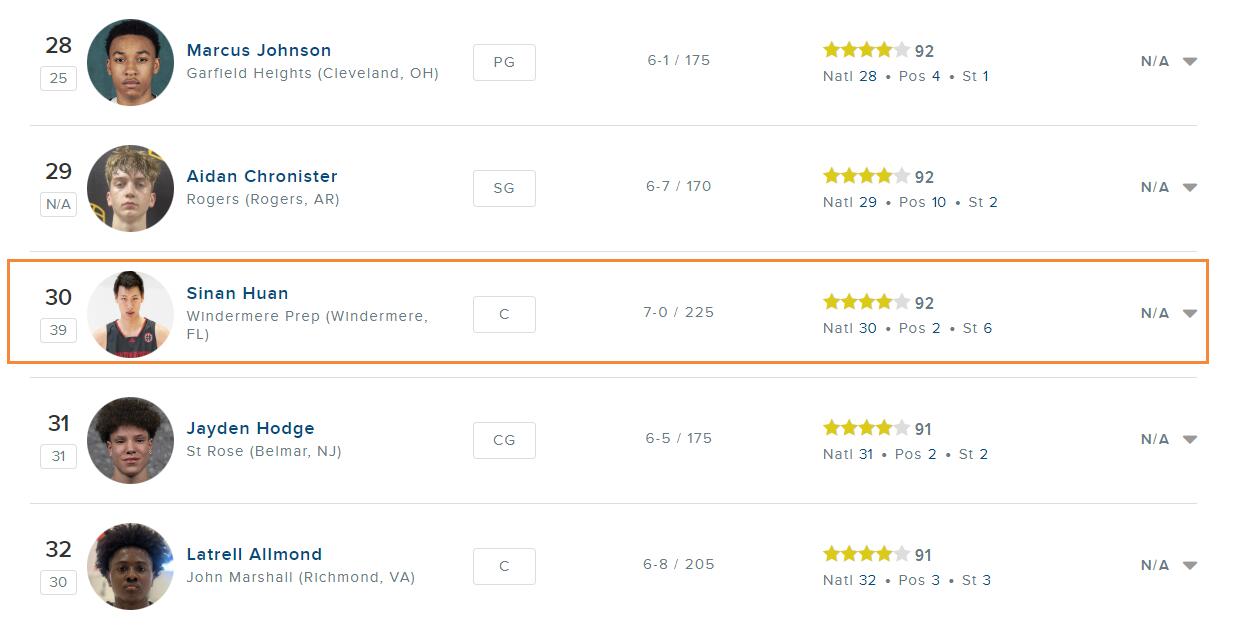This screenshot has width=1255, height=626.
Task: Click the SG position badge
Action: click(x=504, y=188)
